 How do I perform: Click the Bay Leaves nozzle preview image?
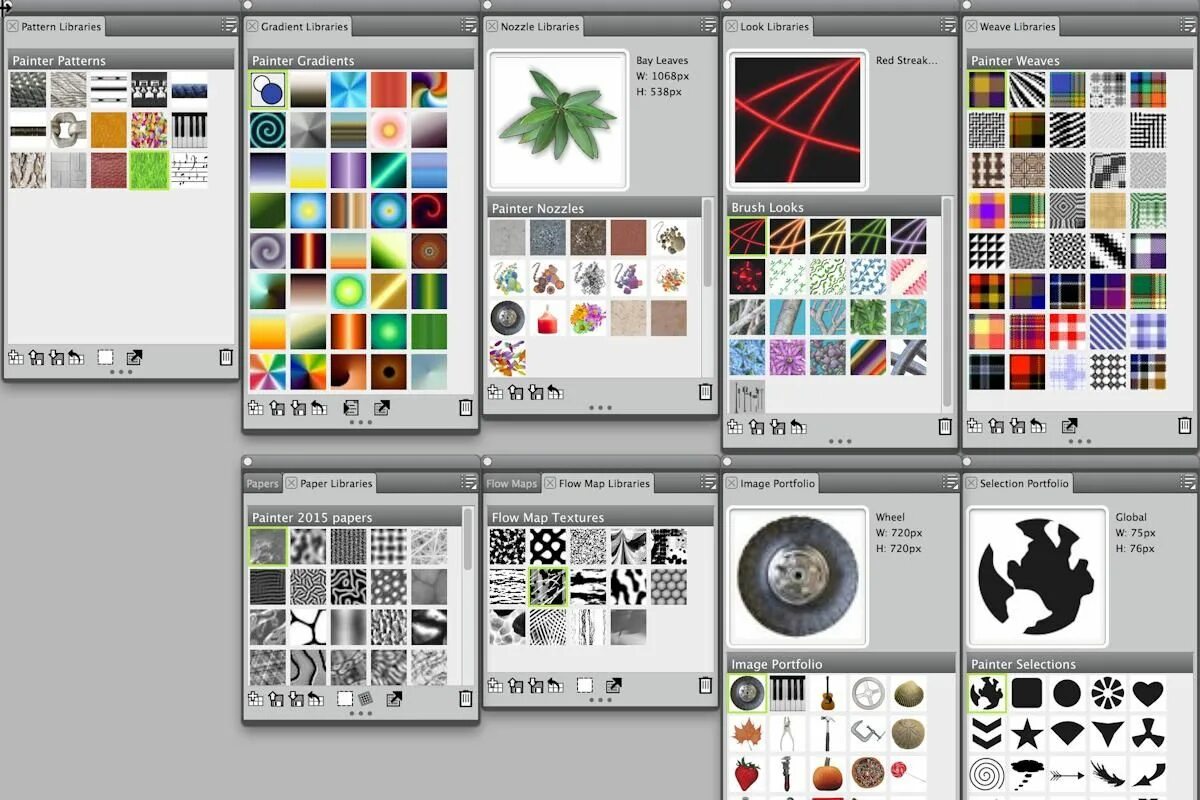pyautogui.click(x=557, y=120)
